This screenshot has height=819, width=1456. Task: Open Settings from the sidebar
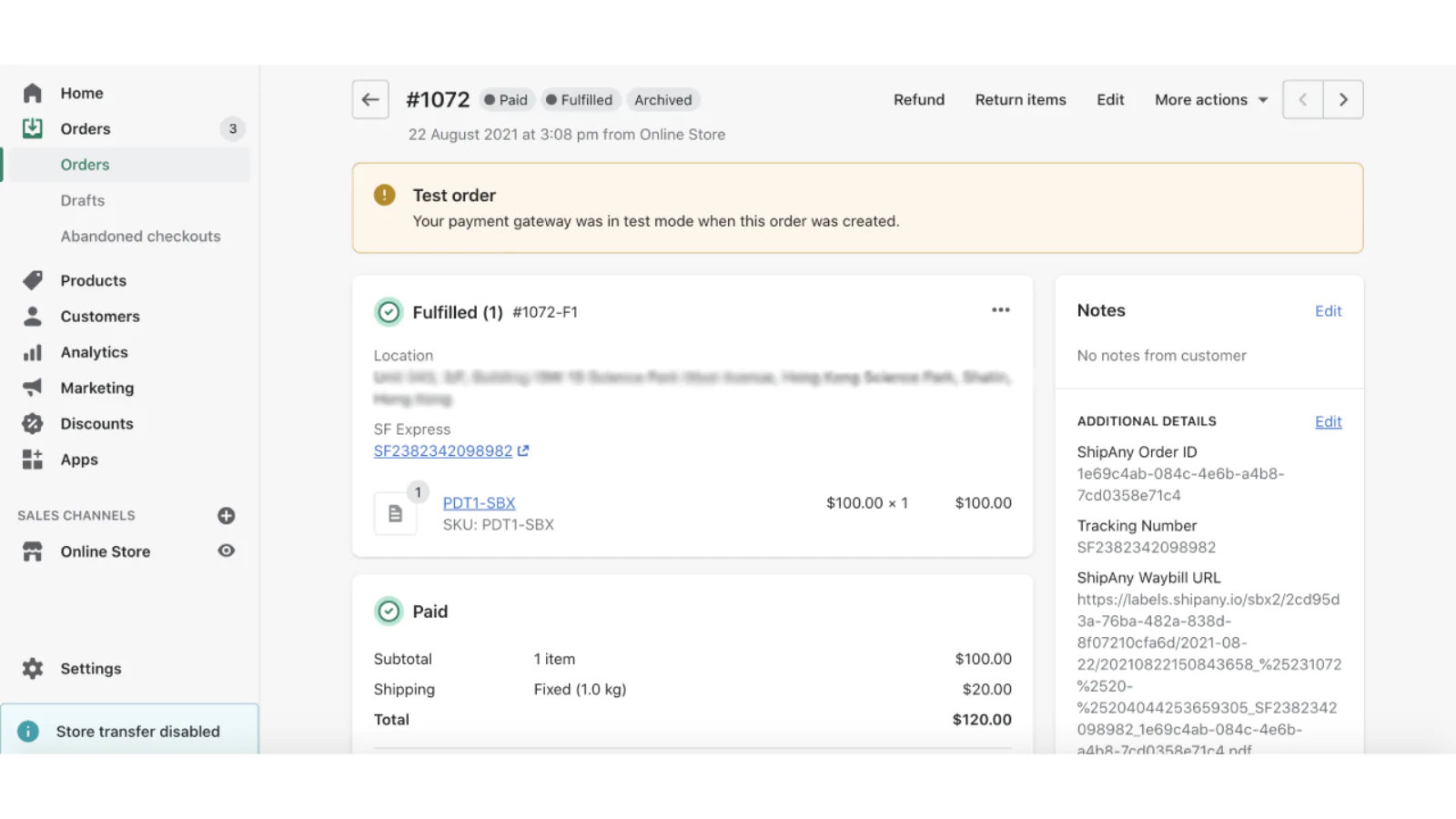[90, 668]
